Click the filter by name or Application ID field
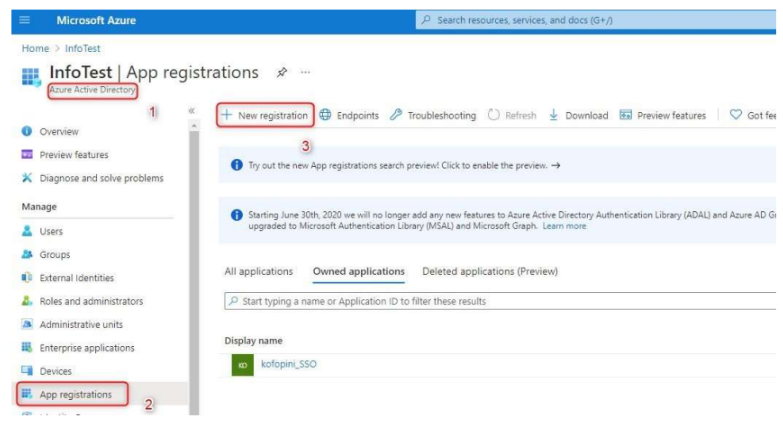The width and height of the screenshot is (783, 421). tap(500, 301)
